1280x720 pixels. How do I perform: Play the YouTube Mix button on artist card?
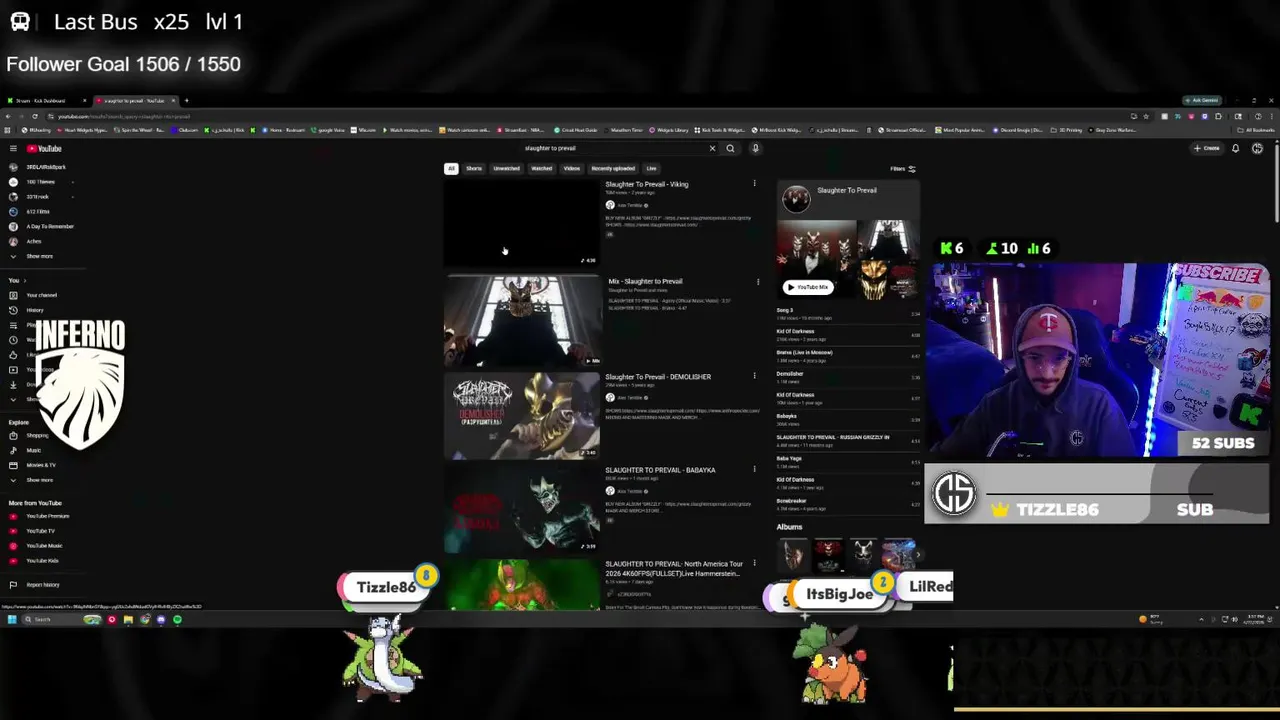(808, 288)
